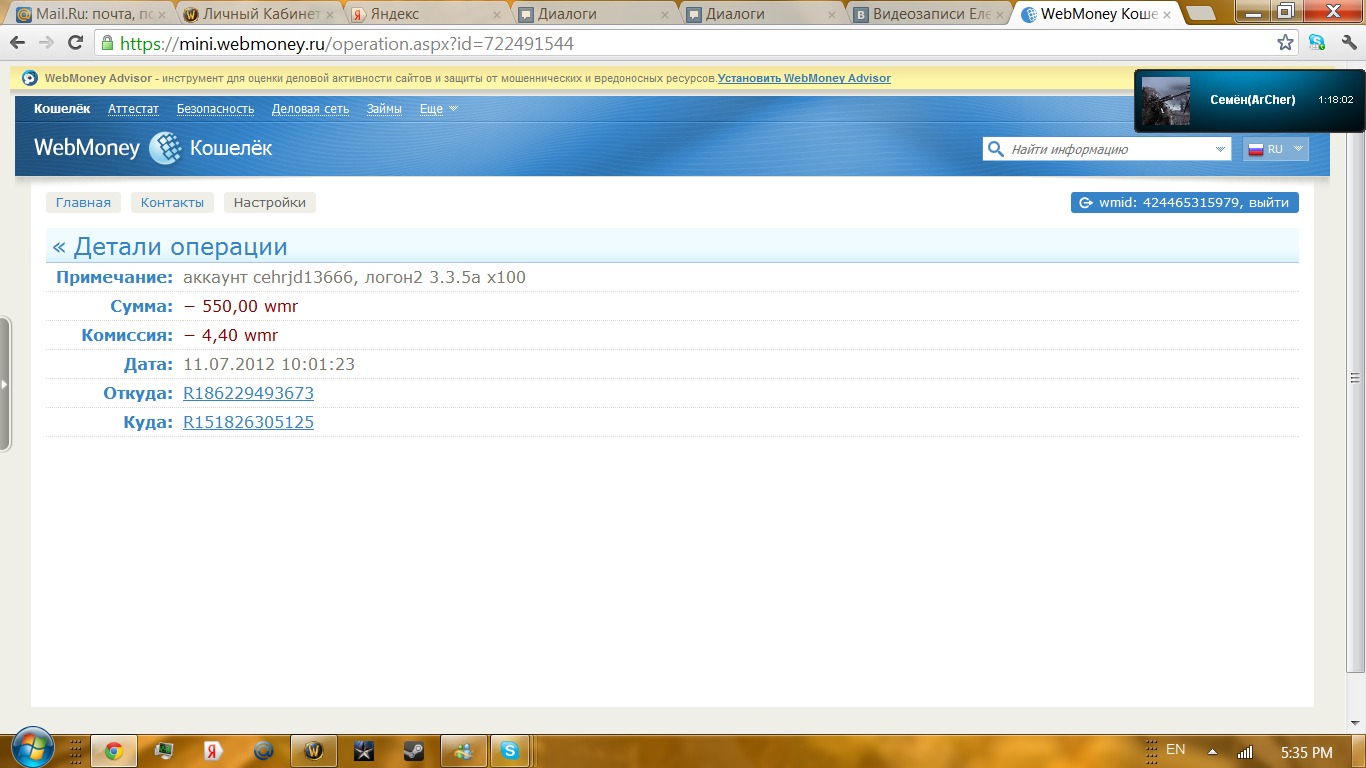Click the SSL padlock in address bar
The image size is (1366, 768).
coord(107,44)
